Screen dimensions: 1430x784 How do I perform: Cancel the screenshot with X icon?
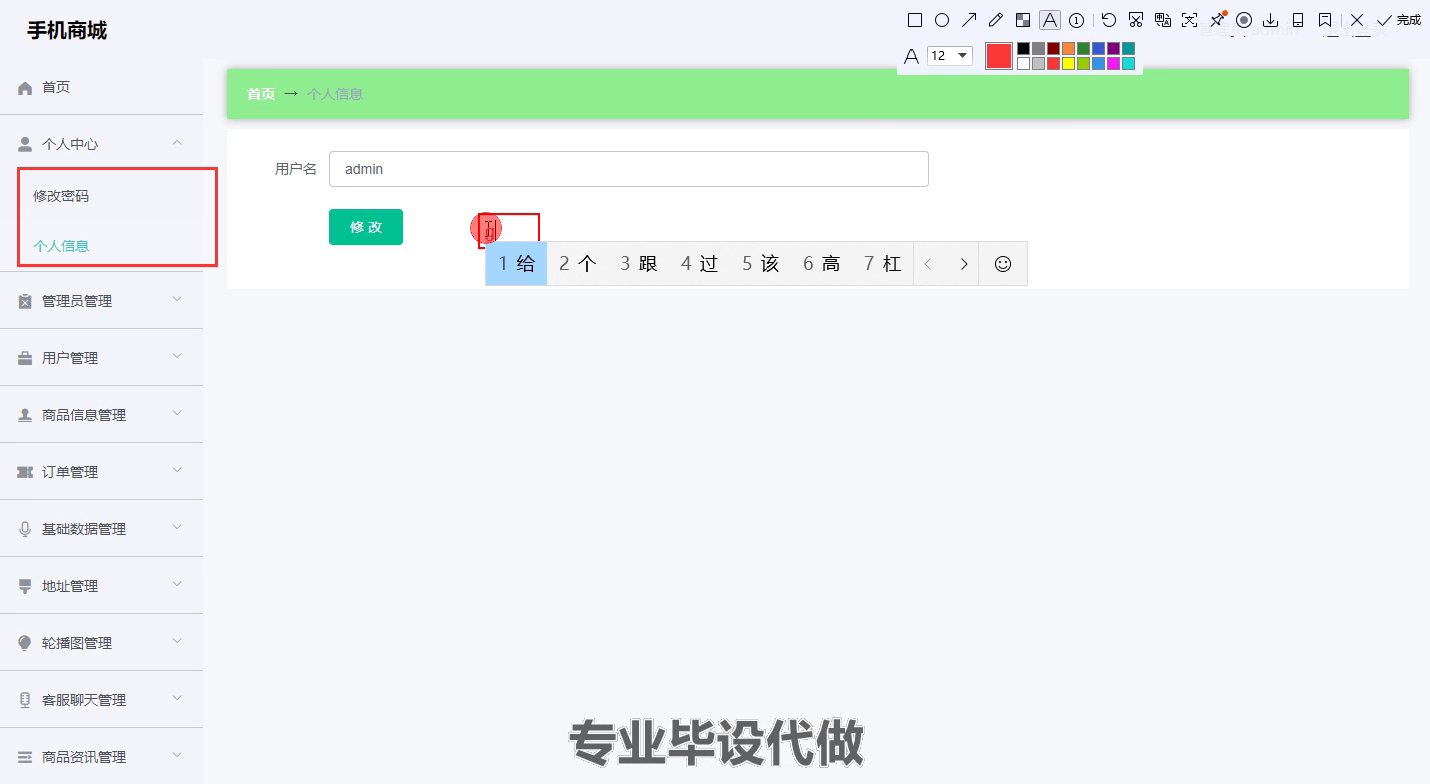(x=1357, y=20)
